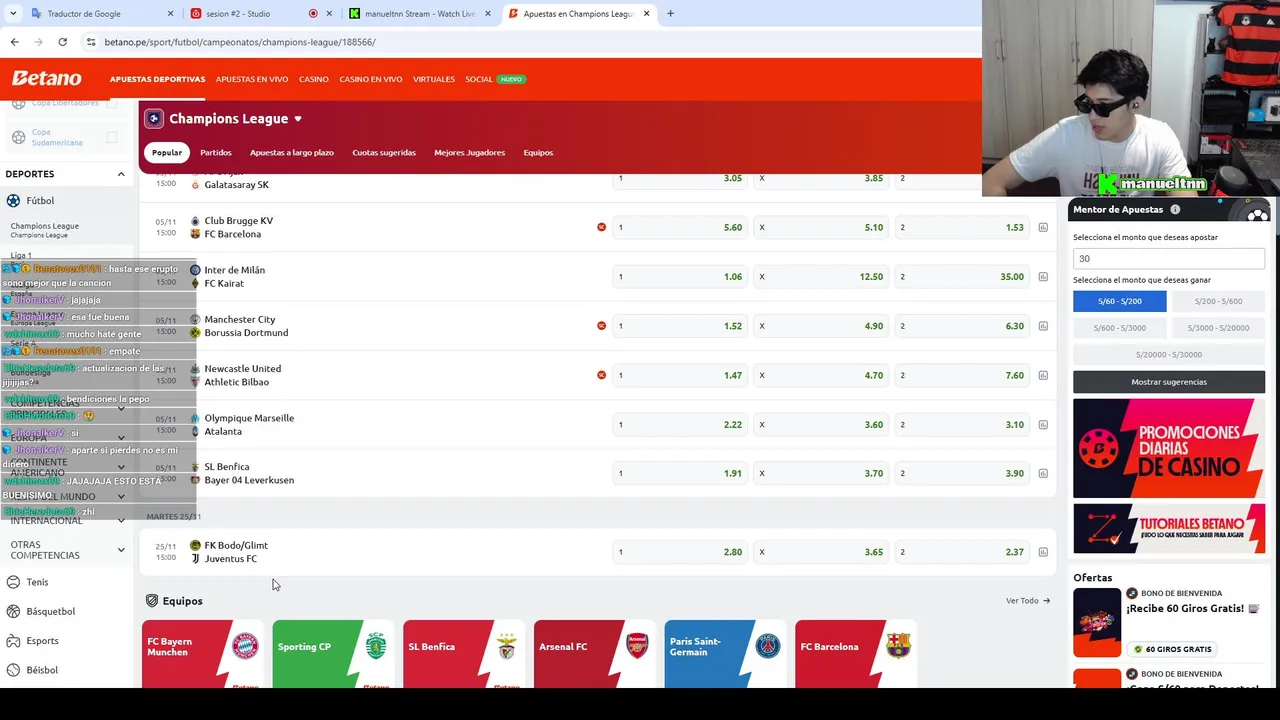Select S/60 - S/200 winning range
Screen dimensions: 1280x720
[1119, 301]
